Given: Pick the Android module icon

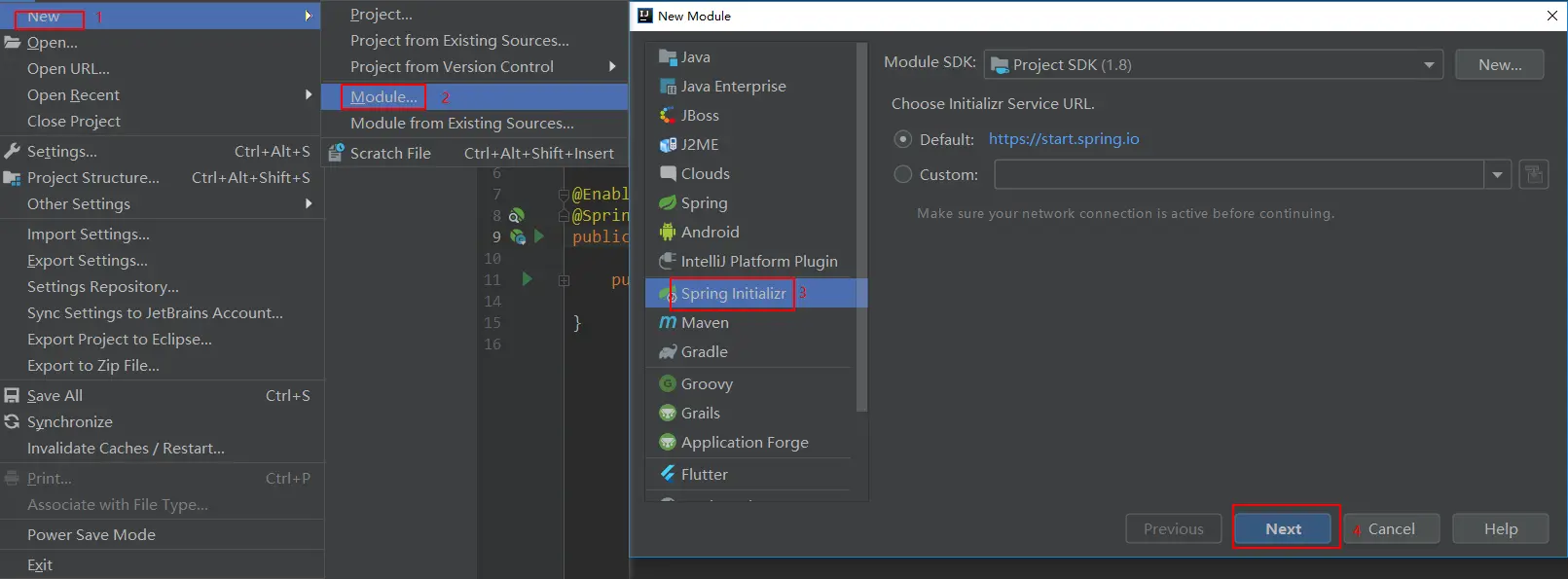Looking at the screenshot, I should point(668,232).
